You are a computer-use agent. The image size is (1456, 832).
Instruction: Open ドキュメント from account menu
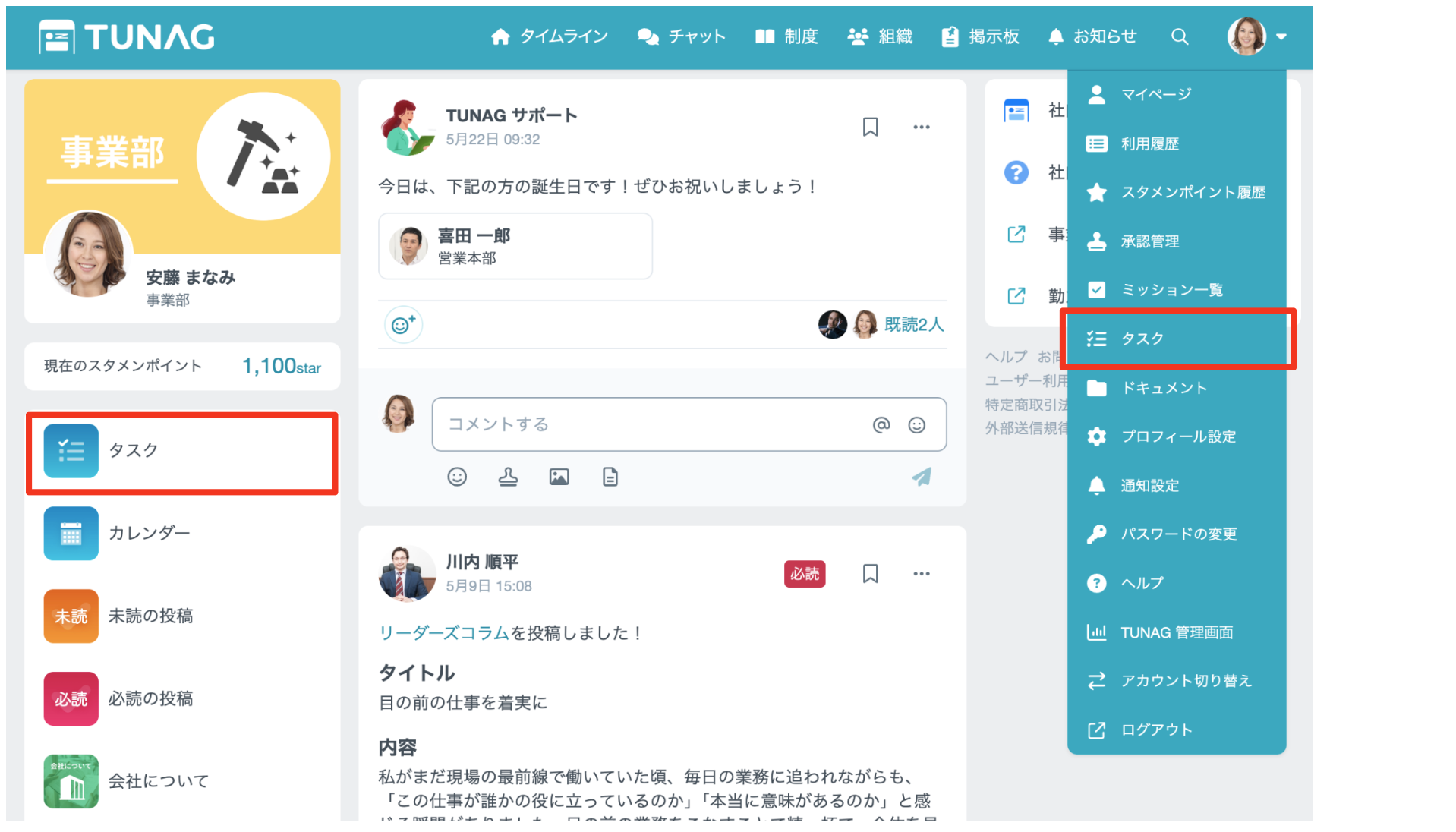[x=1177, y=388]
